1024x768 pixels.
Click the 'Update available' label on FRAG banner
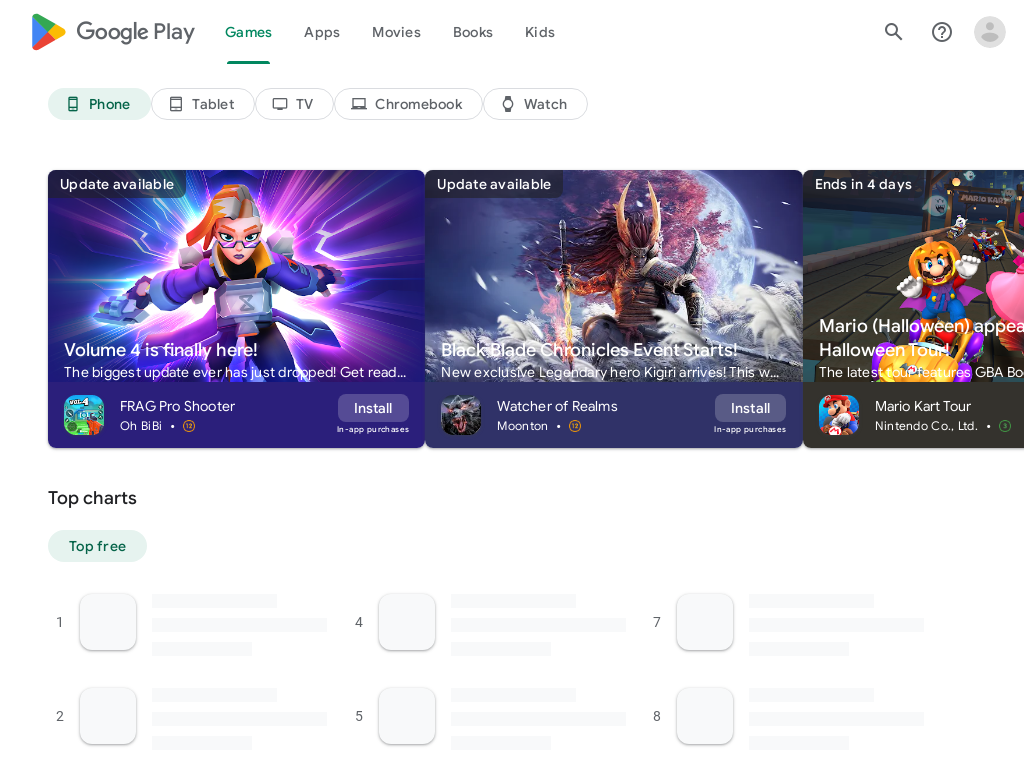[117, 184]
